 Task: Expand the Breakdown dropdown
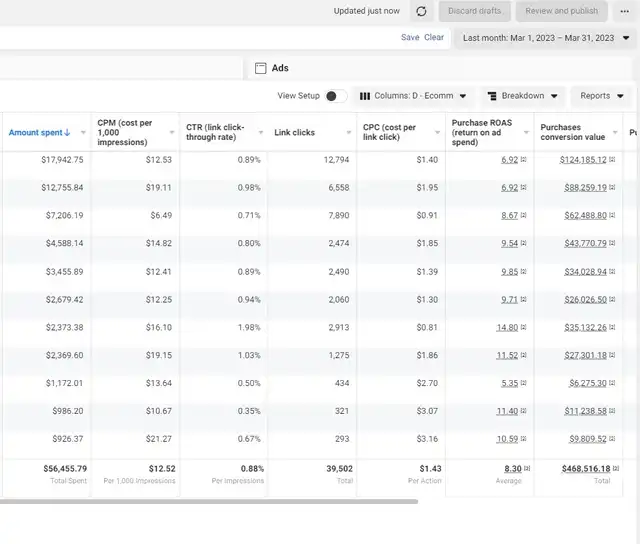point(523,96)
